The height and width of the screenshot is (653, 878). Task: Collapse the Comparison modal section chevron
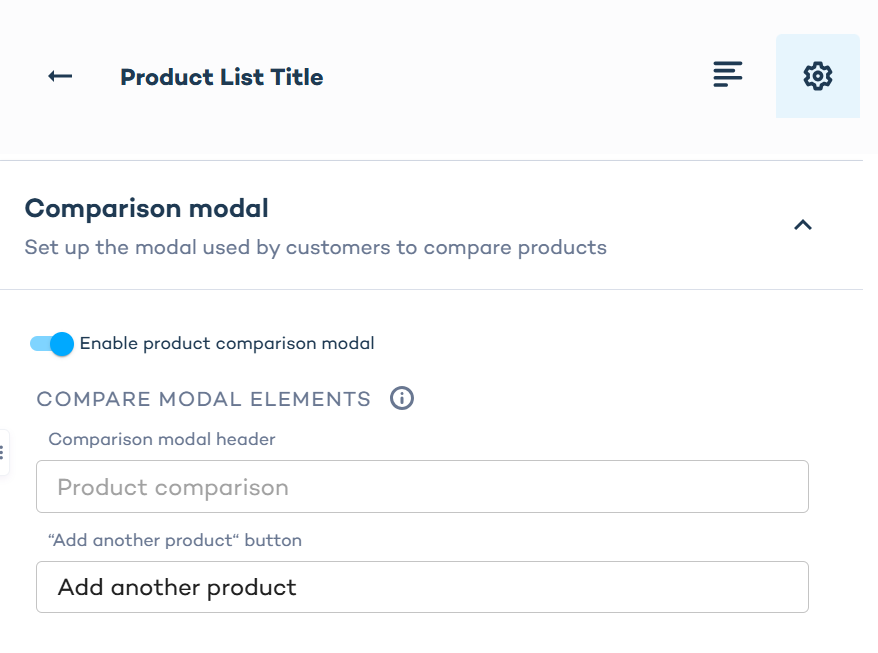click(802, 225)
